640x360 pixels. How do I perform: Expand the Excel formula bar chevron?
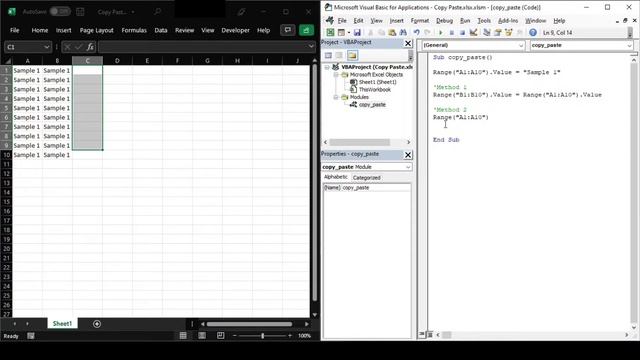point(311,47)
